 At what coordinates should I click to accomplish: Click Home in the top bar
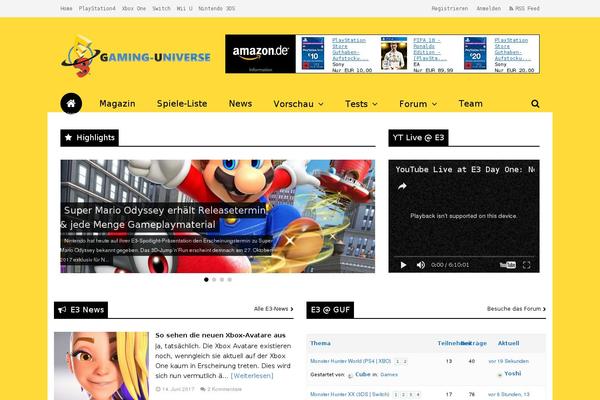point(66,8)
